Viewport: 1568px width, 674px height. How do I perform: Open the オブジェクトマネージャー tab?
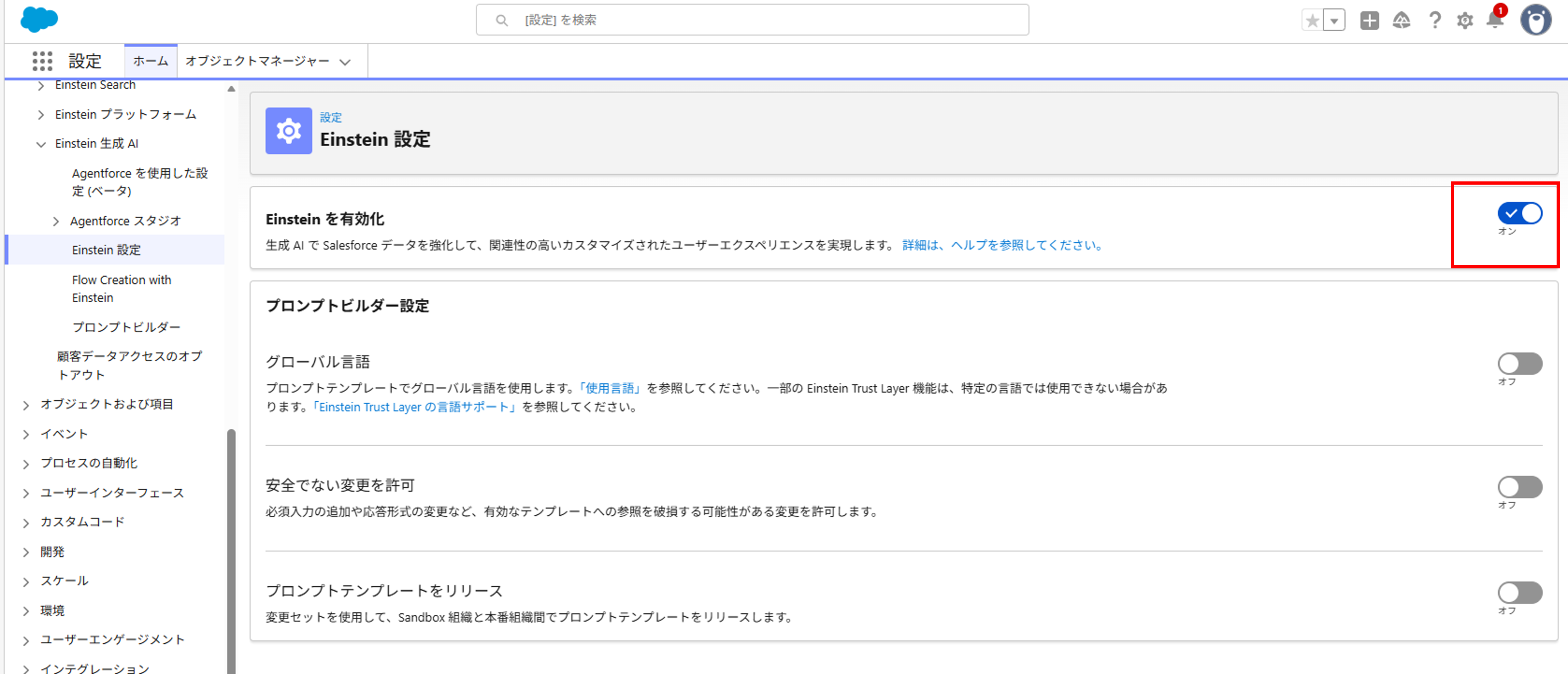(x=257, y=61)
